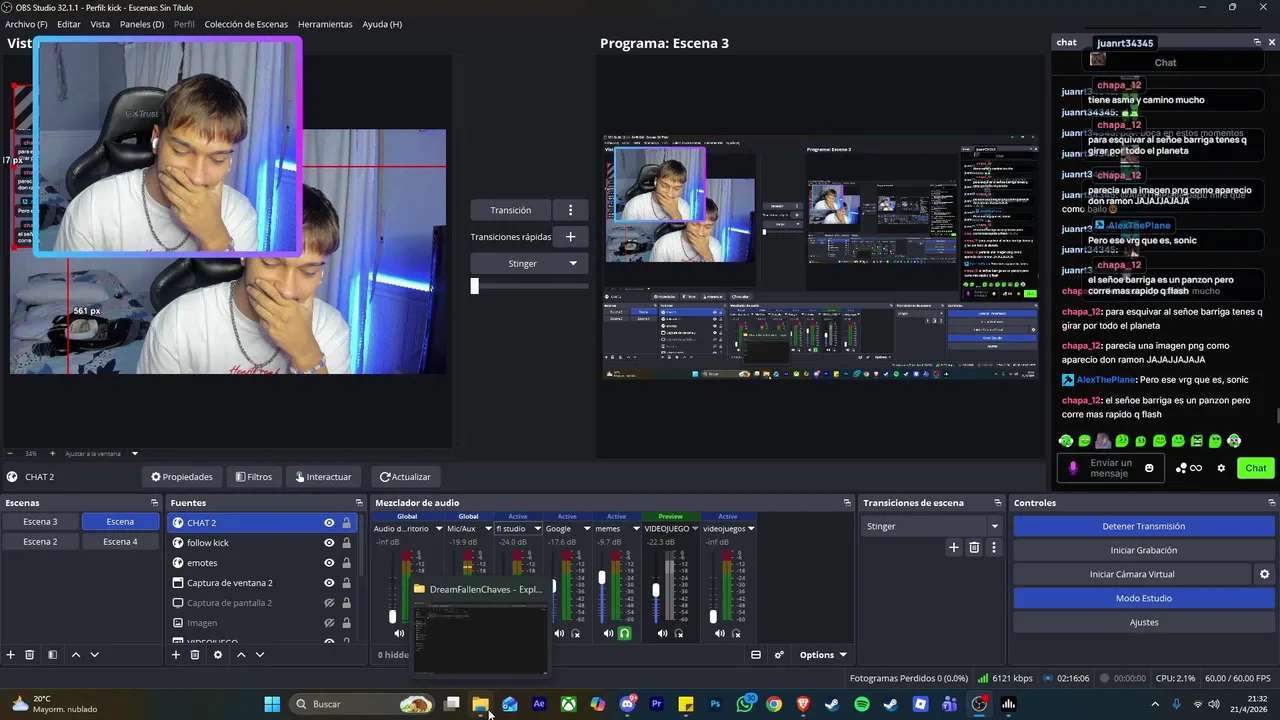Screen dimensions: 1280x720
Task: Expand the fl studio channel dropdown
Action: pyautogui.click(x=537, y=529)
